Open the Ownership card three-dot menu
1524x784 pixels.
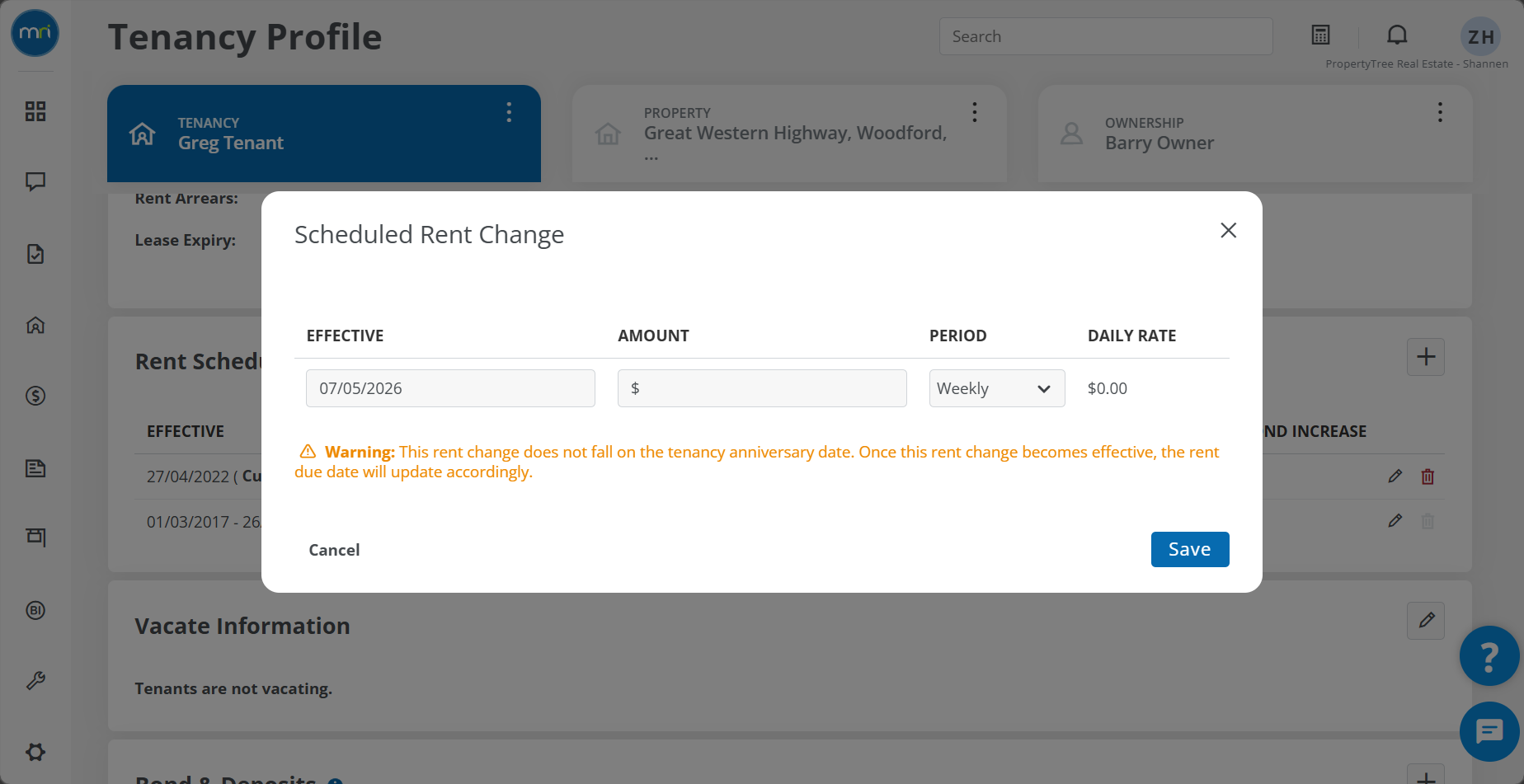1441,112
